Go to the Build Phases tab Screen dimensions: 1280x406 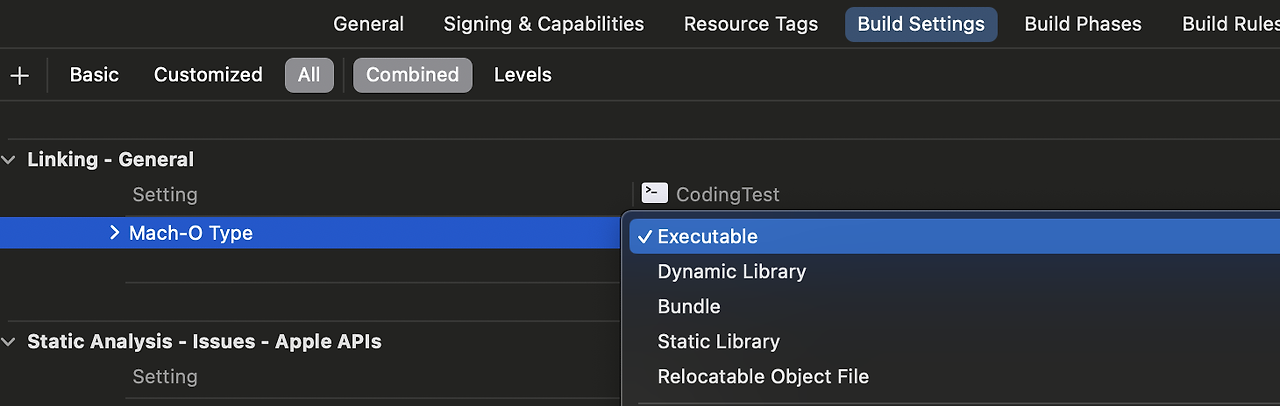(x=1083, y=24)
